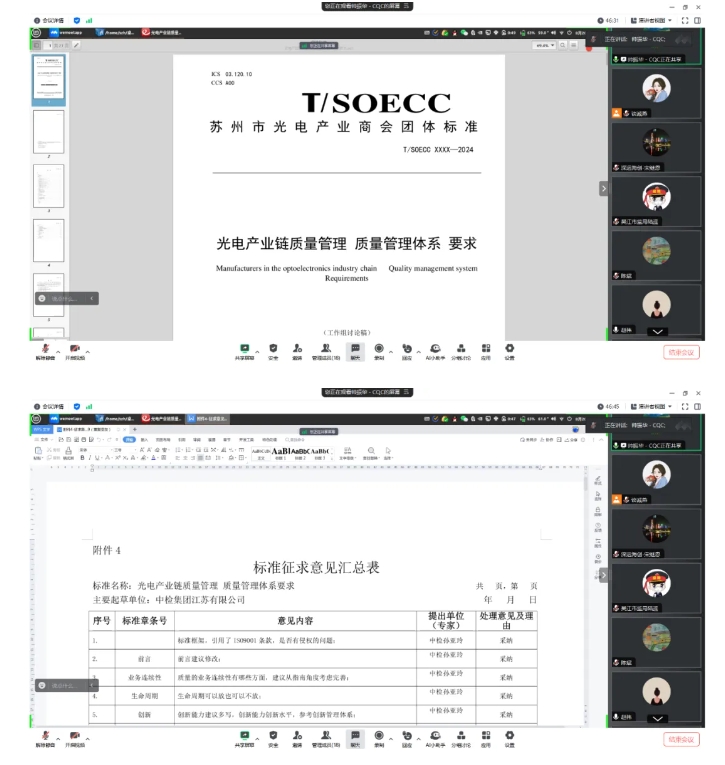
Task: Expand camera options arrow in upper toolbar
Action: pyautogui.click(x=88, y=351)
